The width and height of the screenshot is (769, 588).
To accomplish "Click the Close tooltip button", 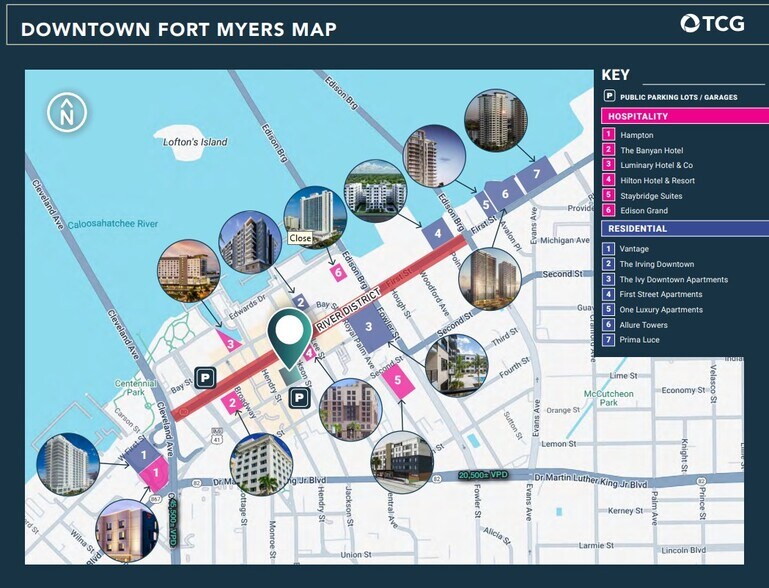I will (300, 239).
